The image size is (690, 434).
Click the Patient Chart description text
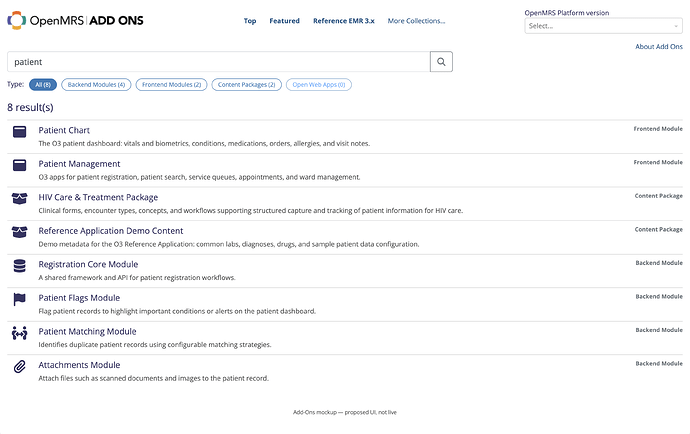[x=204, y=143]
